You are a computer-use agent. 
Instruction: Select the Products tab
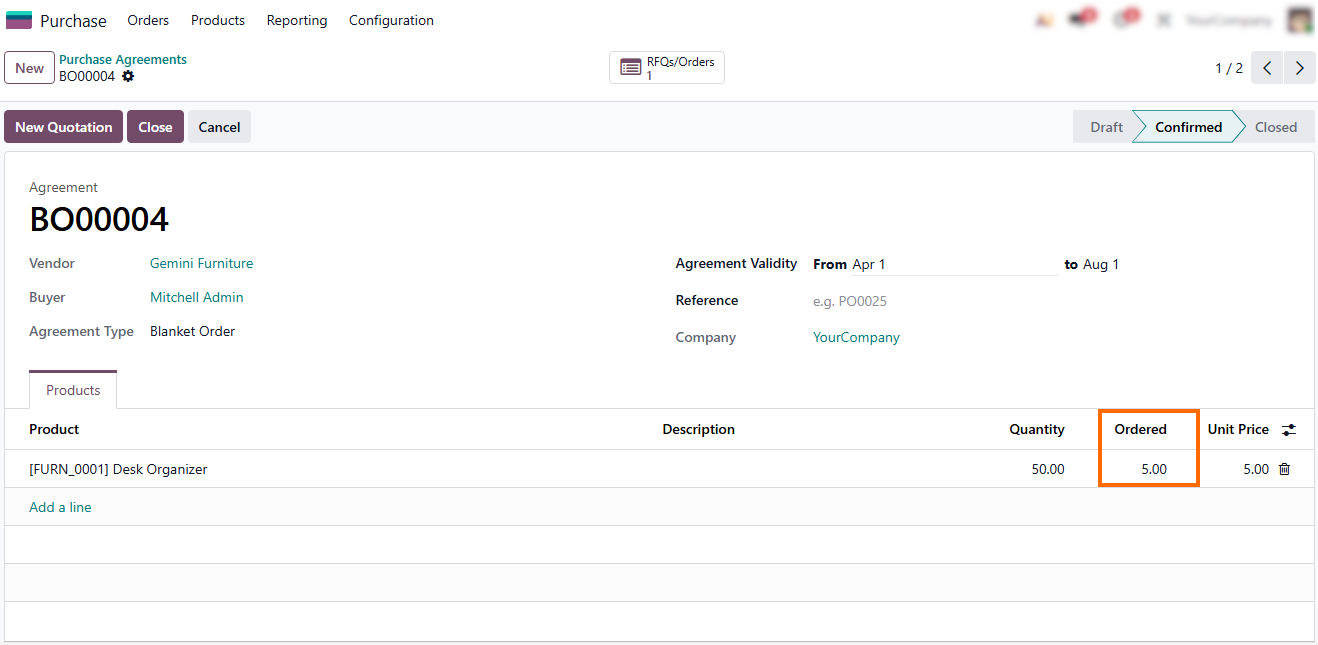(73, 390)
